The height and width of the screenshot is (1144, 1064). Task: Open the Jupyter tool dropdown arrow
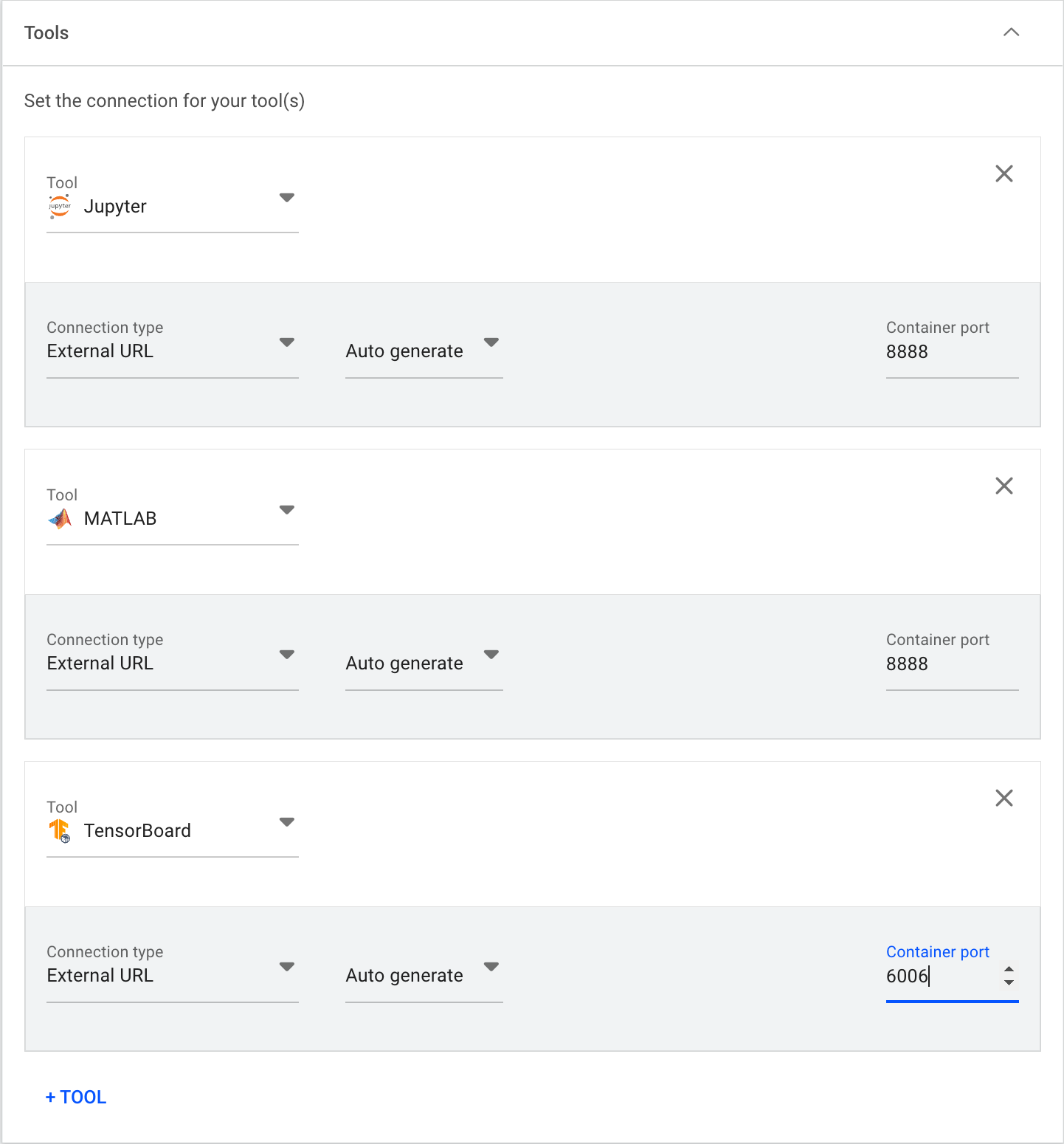click(287, 198)
